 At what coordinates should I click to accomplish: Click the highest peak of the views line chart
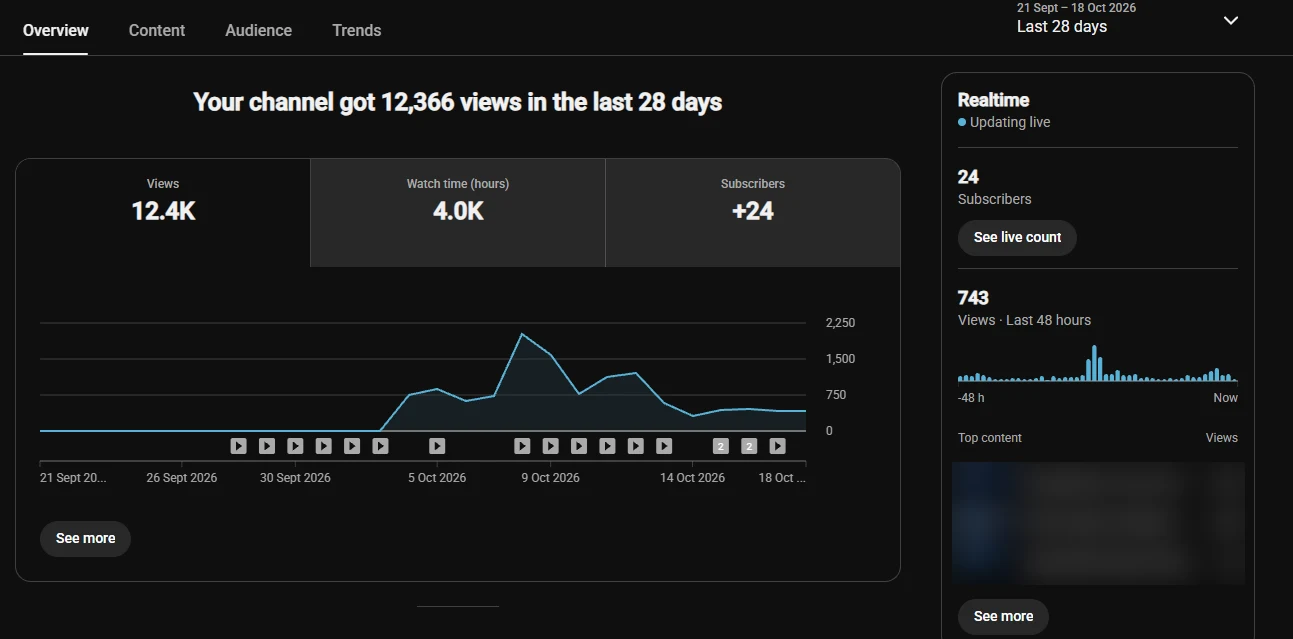(522, 334)
